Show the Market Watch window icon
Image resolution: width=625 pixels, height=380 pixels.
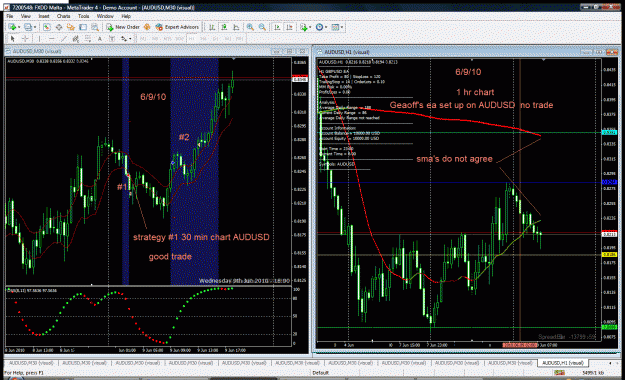click(x=47, y=27)
